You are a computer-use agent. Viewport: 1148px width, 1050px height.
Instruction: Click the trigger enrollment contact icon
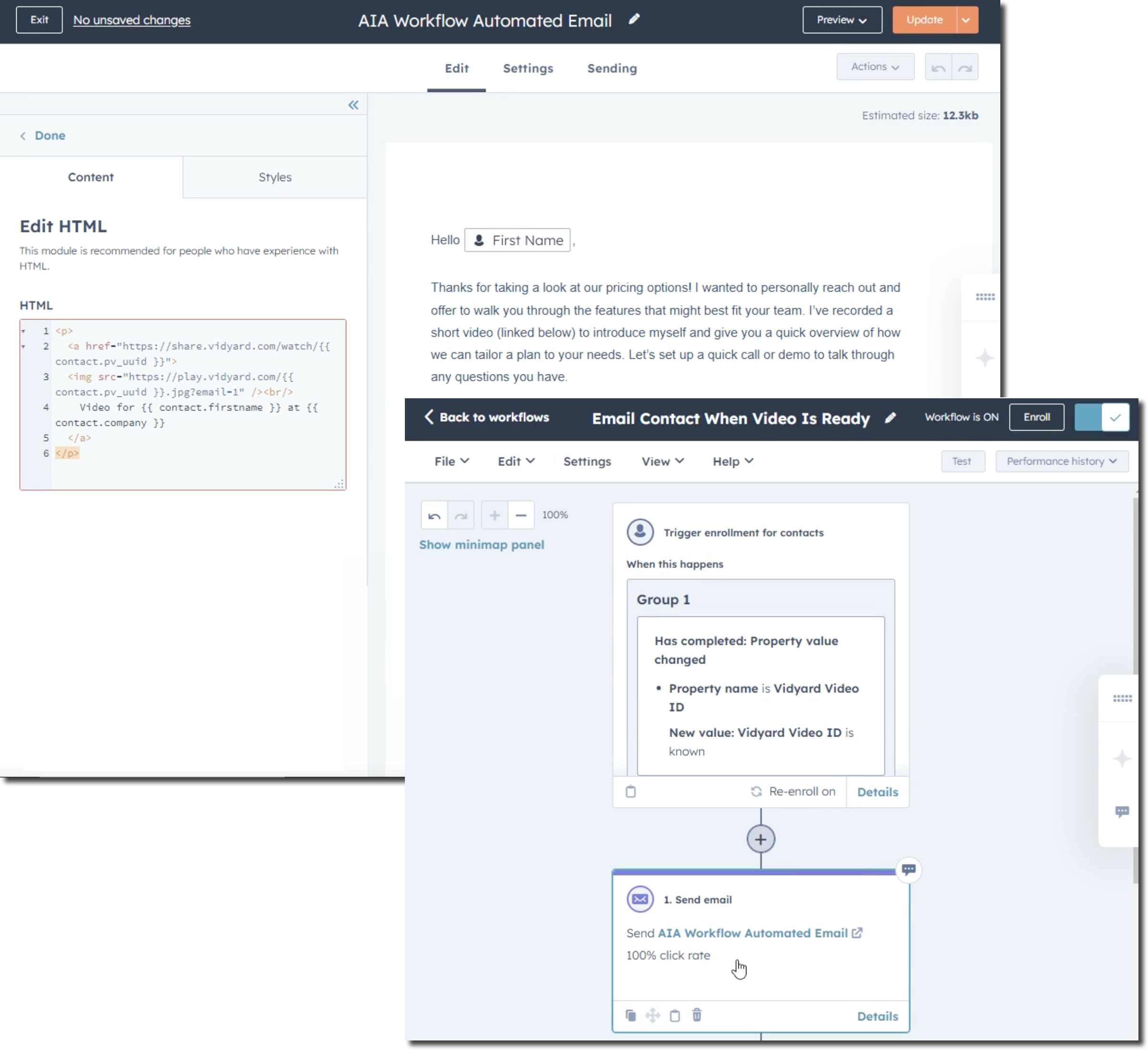640,532
